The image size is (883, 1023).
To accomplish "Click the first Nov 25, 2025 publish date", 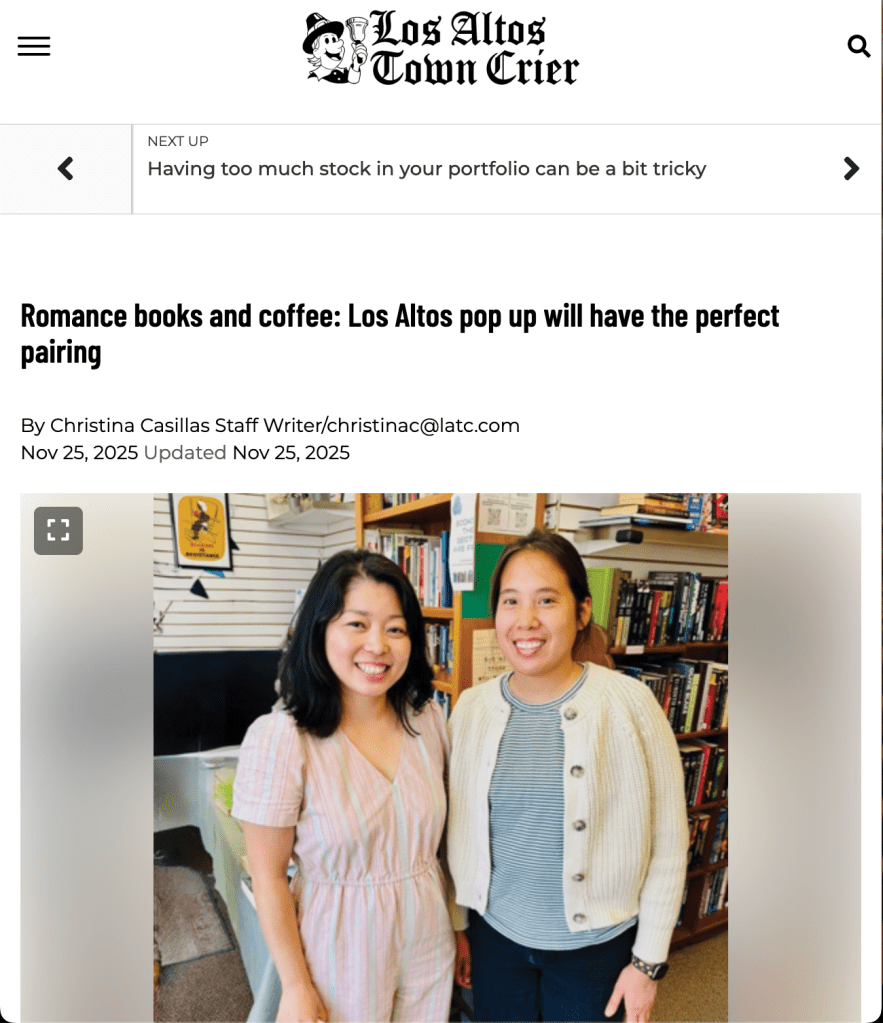I will click(79, 453).
